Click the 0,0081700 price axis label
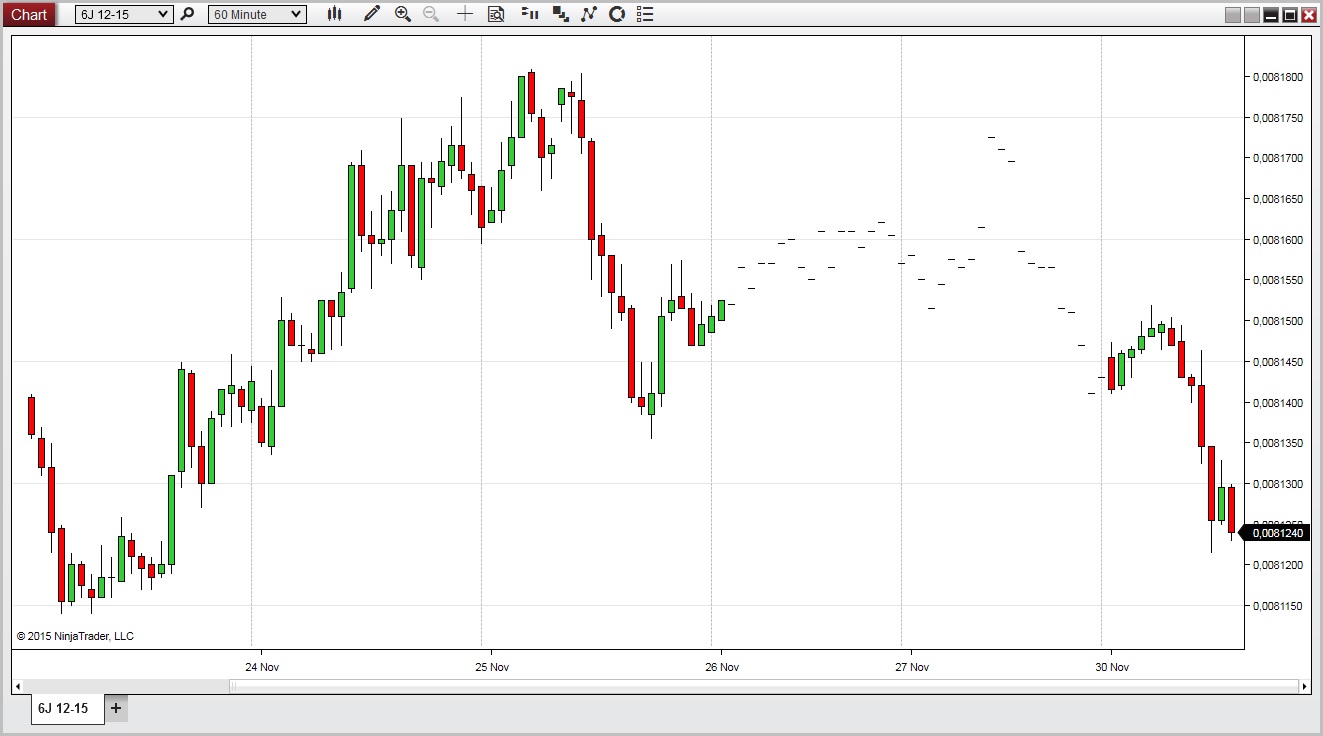The width and height of the screenshot is (1323, 736). pyautogui.click(x=1276, y=158)
